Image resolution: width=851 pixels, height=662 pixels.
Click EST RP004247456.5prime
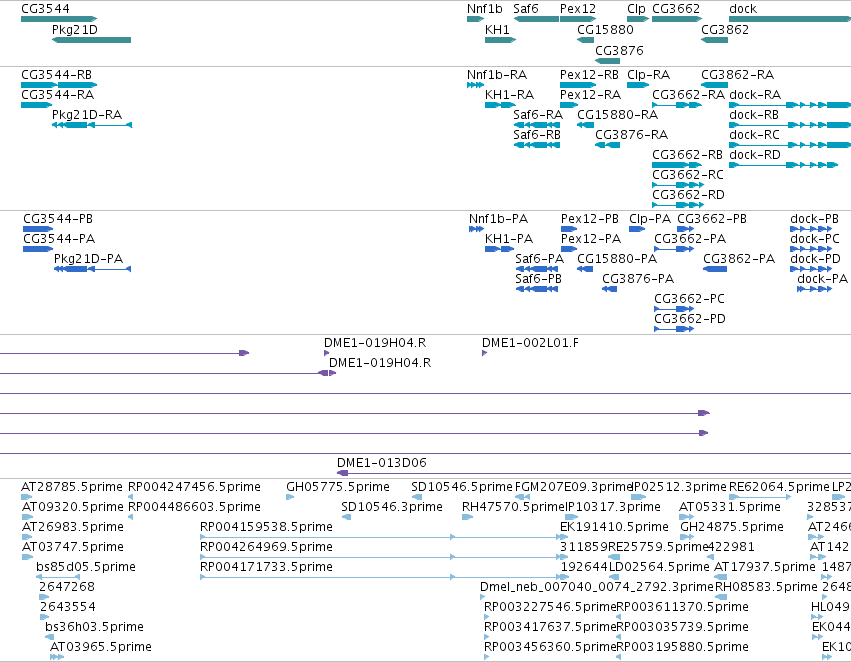pos(131,497)
